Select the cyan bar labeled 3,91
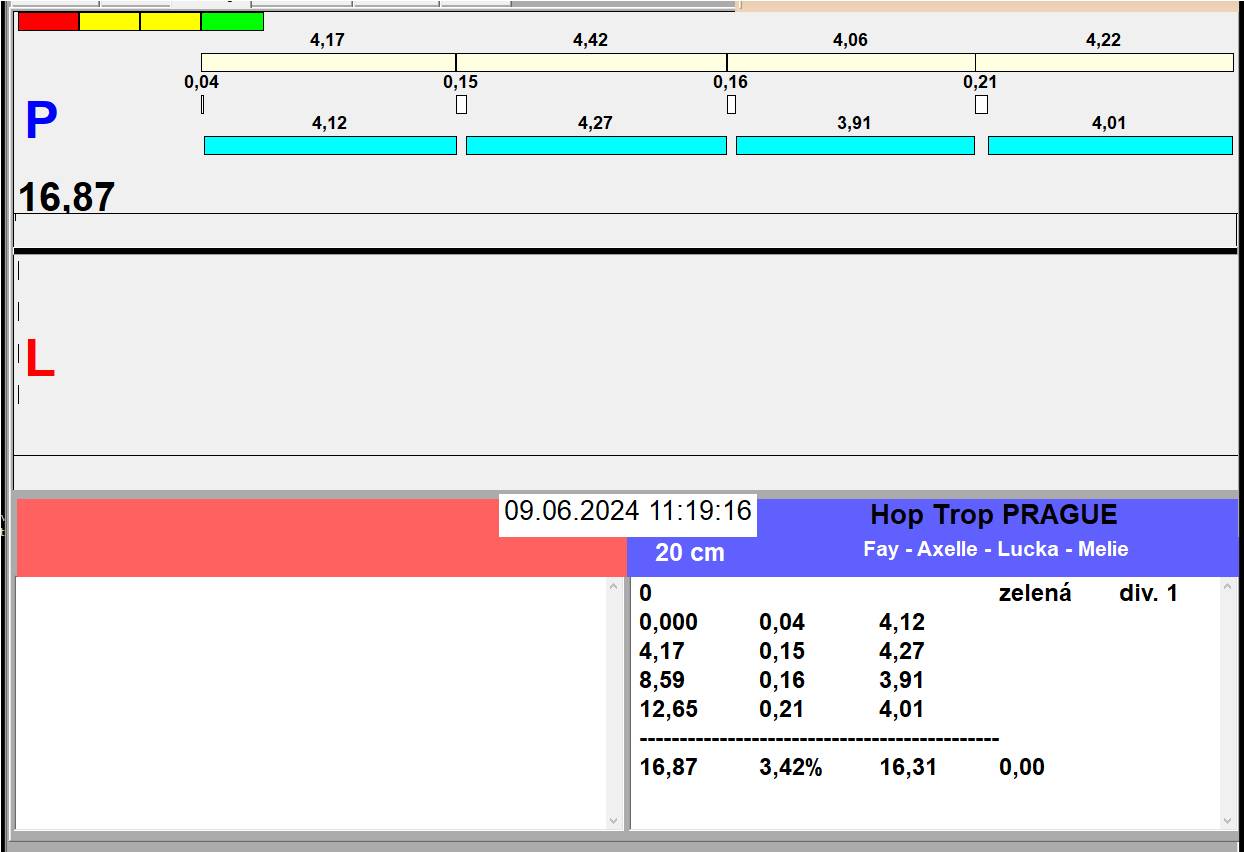The width and height of the screenshot is (1244, 852). pos(855,146)
